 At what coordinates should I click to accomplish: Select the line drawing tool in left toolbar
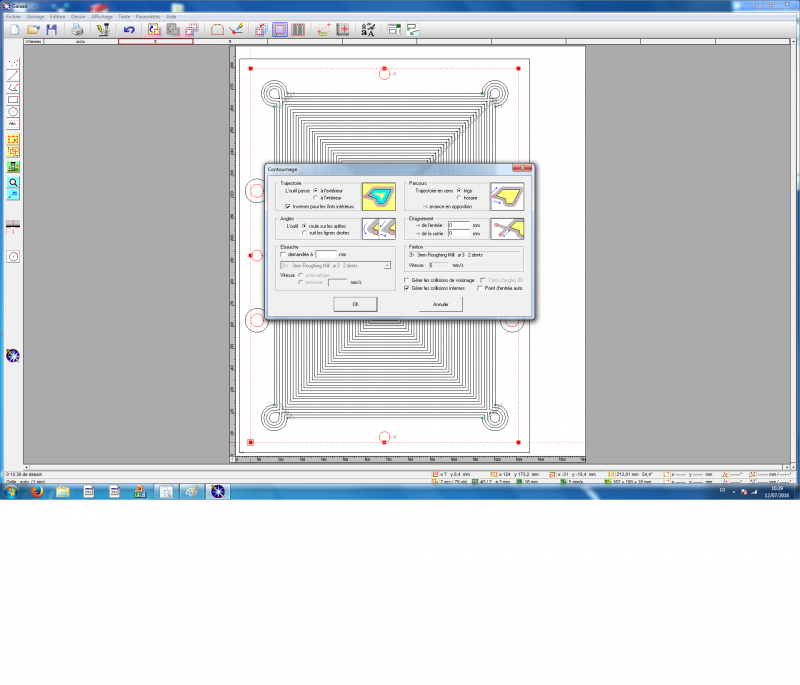click(13, 75)
